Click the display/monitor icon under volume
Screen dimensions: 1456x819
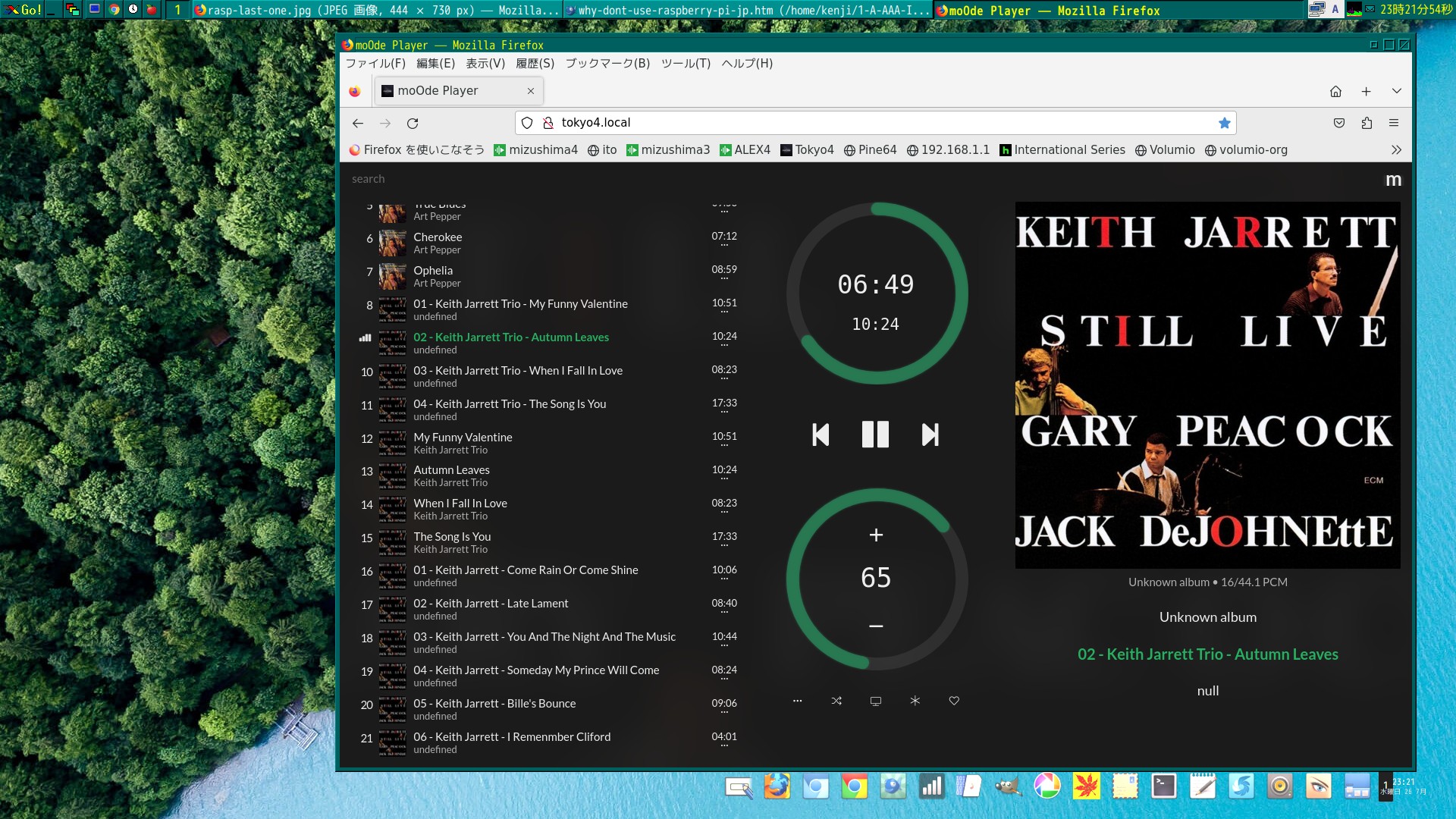[875, 701]
